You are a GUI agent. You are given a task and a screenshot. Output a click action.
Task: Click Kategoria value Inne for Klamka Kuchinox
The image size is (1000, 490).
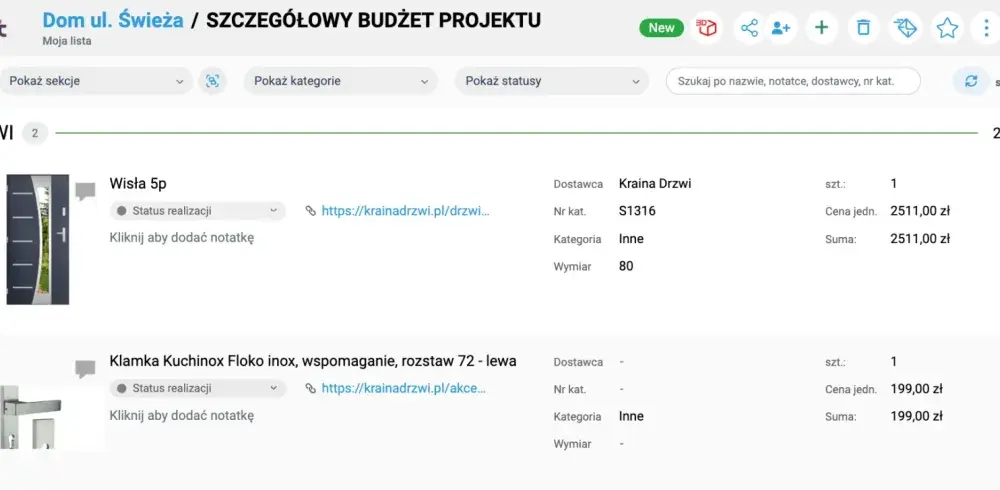coord(631,416)
